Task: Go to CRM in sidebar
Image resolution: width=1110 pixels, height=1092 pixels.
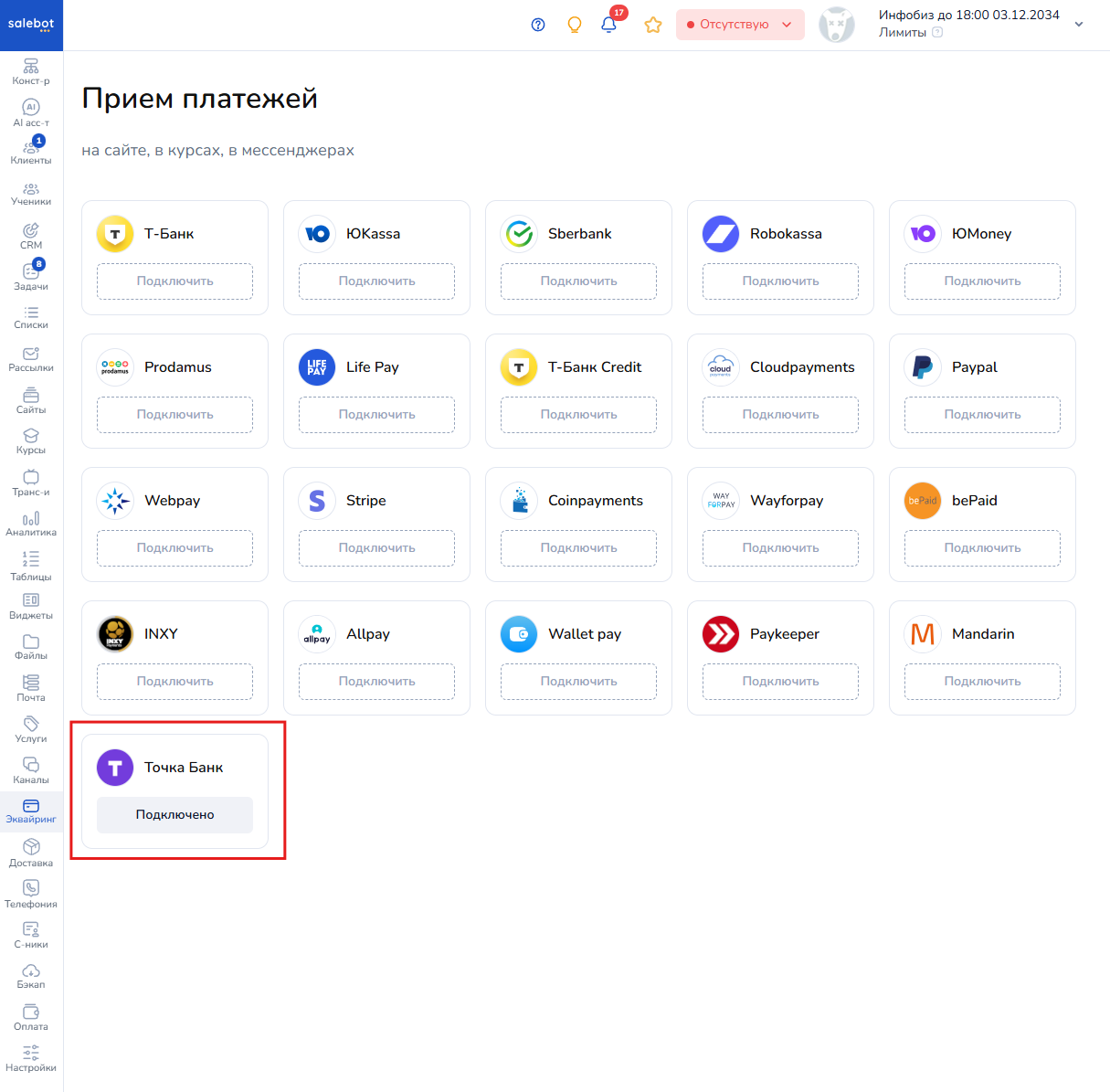Action: click(x=31, y=235)
